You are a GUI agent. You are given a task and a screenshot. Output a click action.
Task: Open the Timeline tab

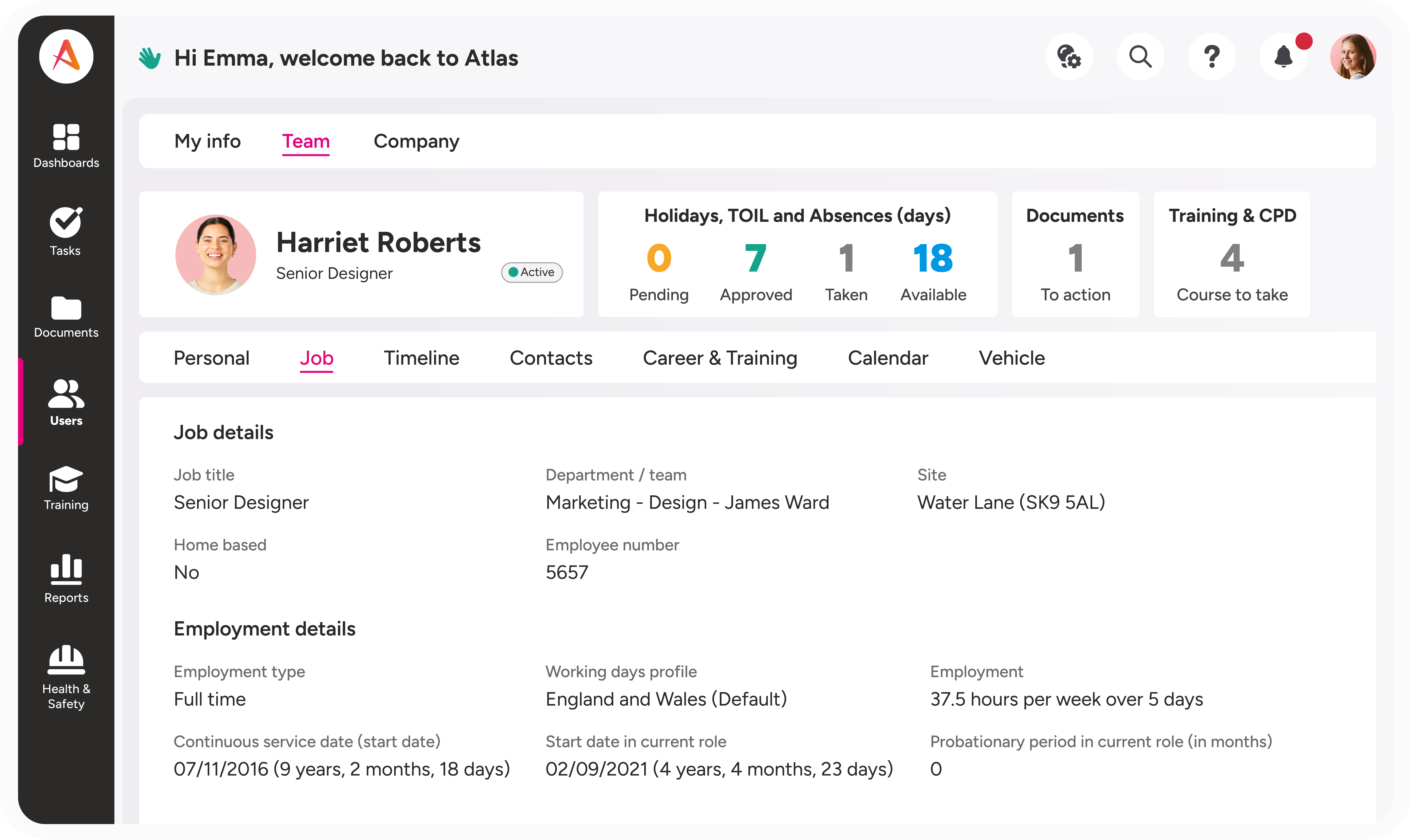click(x=421, y=358)
